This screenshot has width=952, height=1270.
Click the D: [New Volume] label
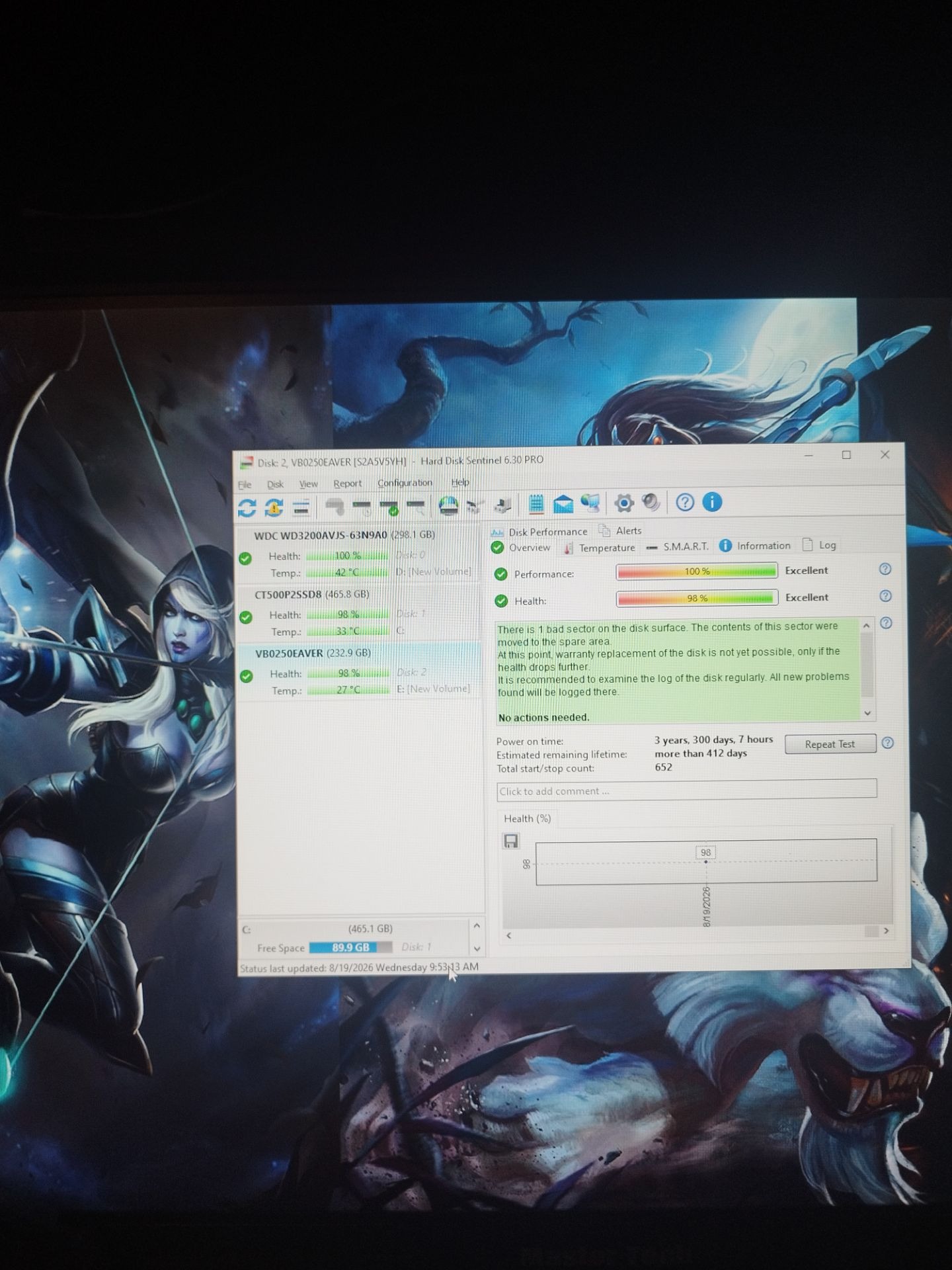click(434, 571)
